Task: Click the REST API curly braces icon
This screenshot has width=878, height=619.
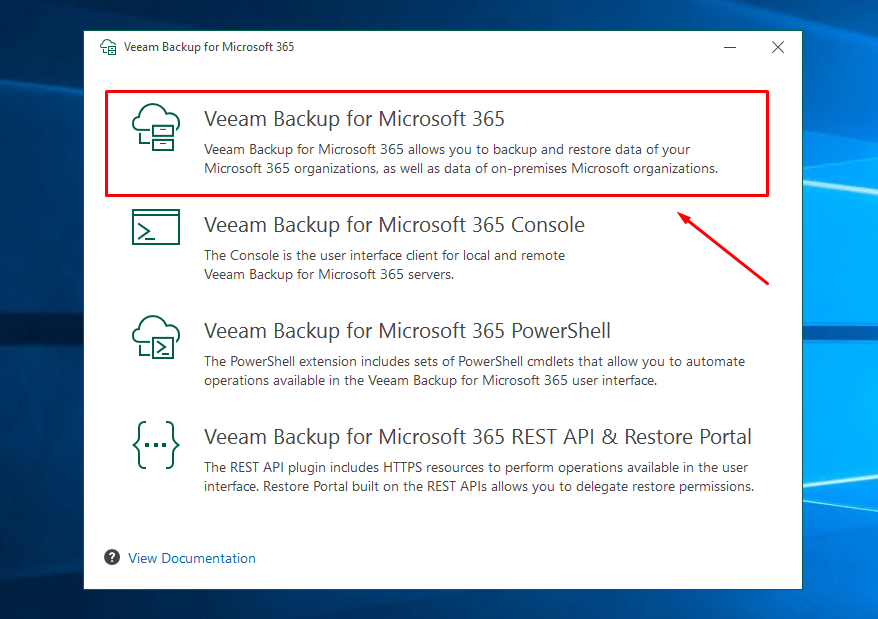Action: pos(156,445)
